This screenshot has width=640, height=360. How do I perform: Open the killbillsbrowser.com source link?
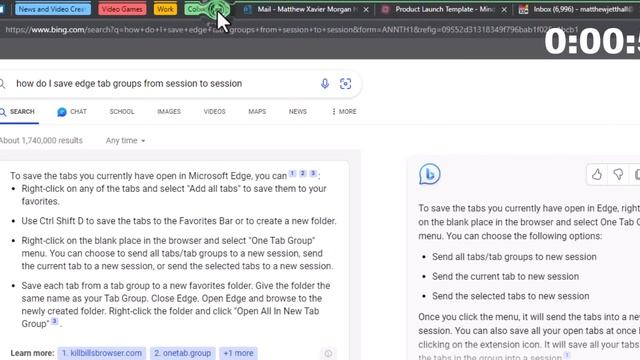click(x=102, y=353)
